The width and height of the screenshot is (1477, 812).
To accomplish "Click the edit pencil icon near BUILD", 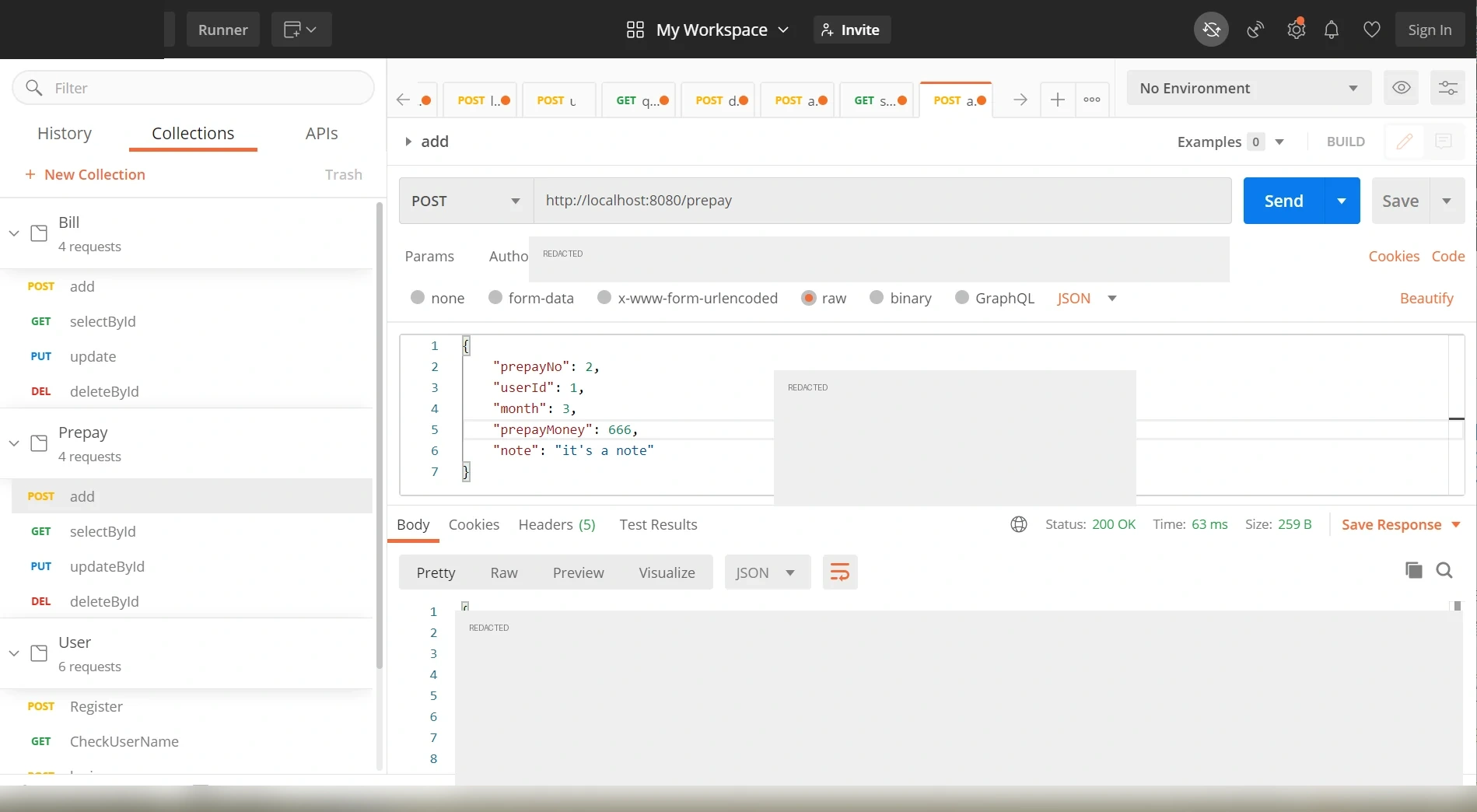I will click(x=1405, y=142).
